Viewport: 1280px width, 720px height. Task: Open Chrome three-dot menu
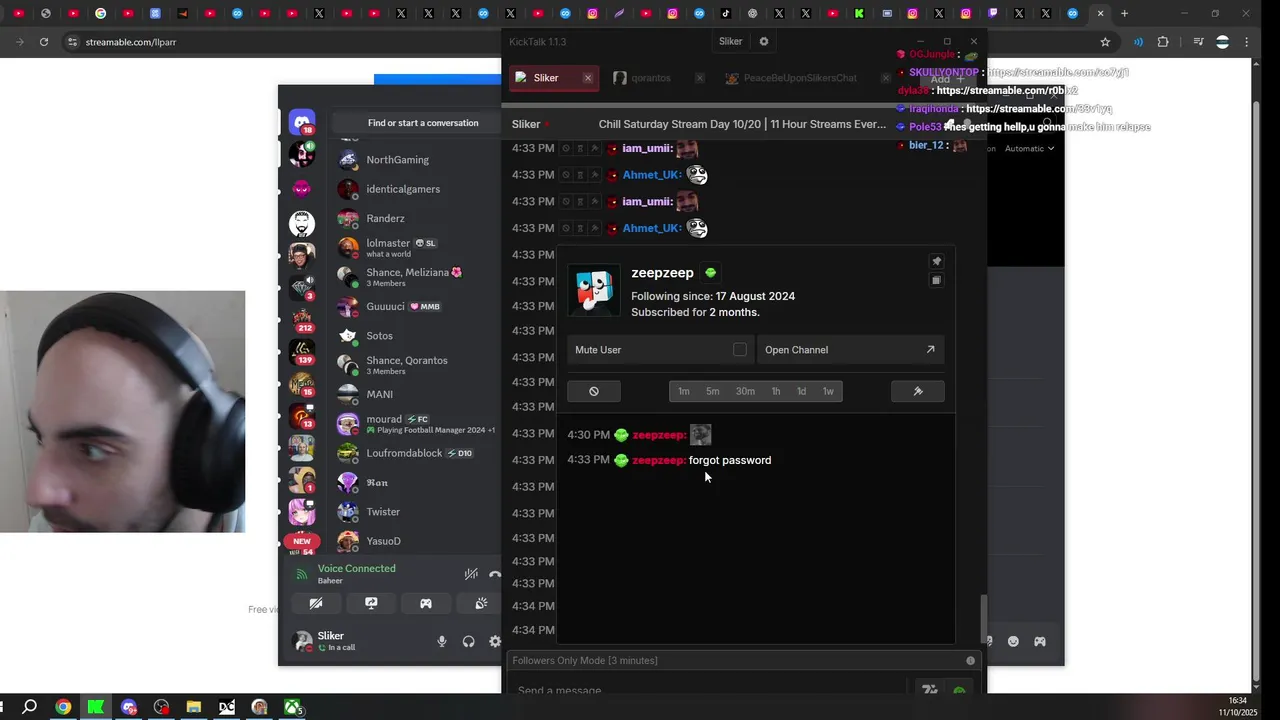[x=1247, y=42]
